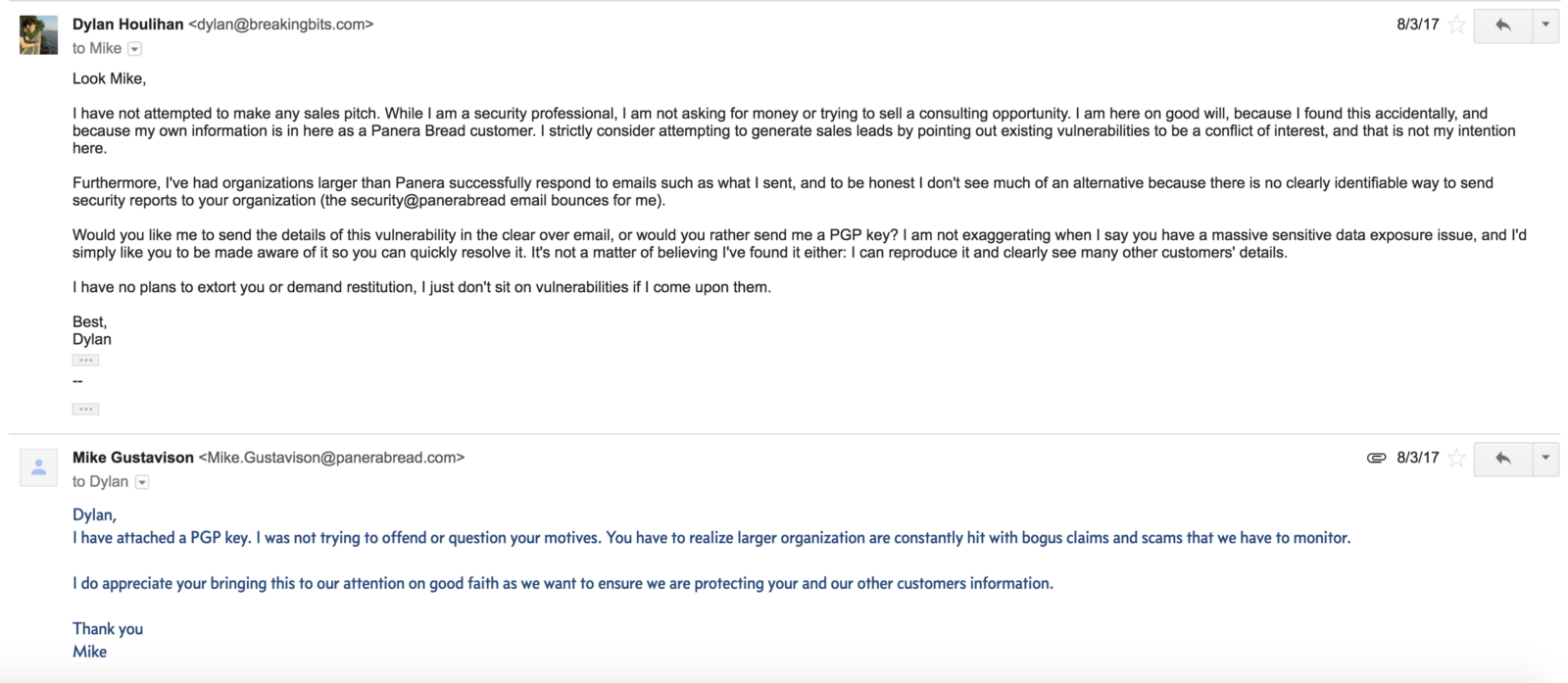Expand the second trimmed content ellipsis
This screenshot has height=683, width=1568.
[x=85, y=409]
